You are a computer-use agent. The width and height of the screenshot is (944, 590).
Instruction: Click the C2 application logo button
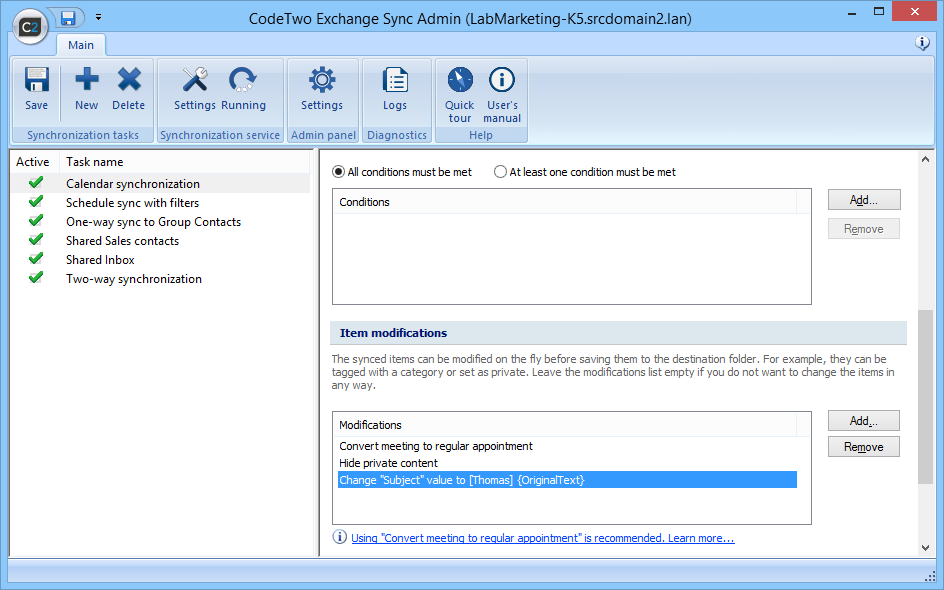(x=30, y=26)
